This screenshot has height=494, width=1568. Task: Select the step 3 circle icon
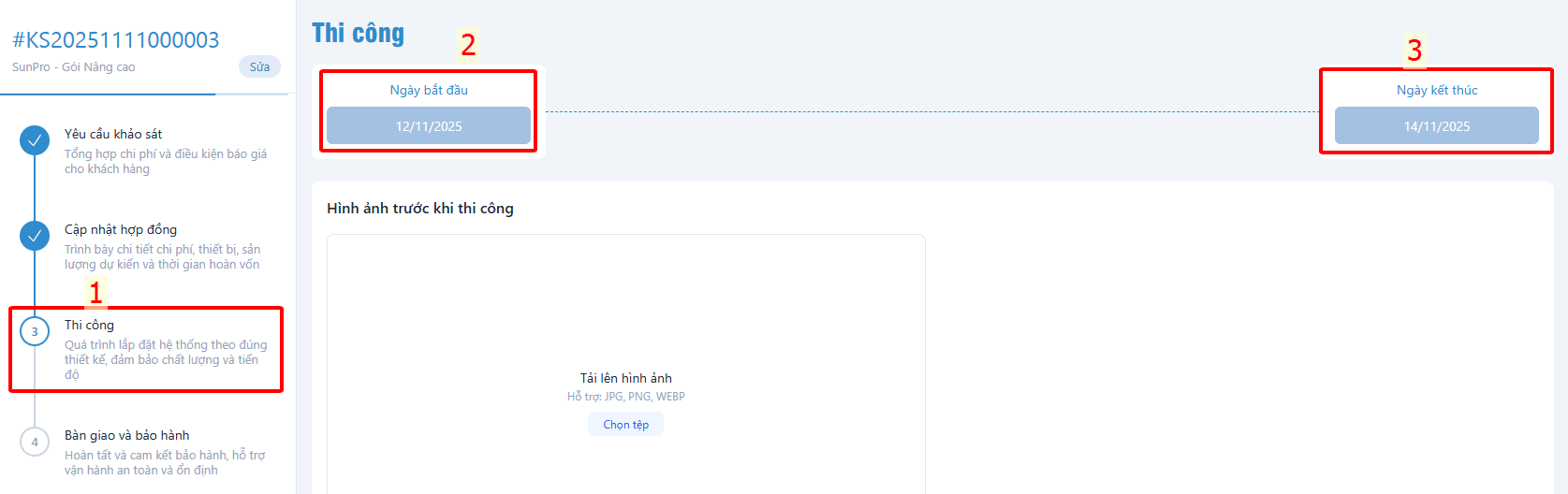(x=35, y=331)
